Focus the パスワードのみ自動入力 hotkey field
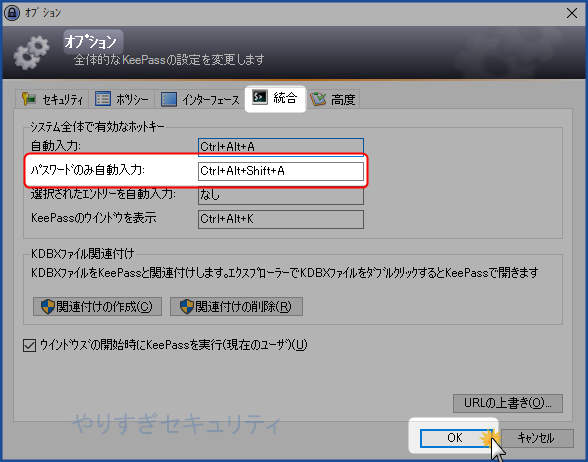This screenshot has width=588, height=462. pos(280,171)
